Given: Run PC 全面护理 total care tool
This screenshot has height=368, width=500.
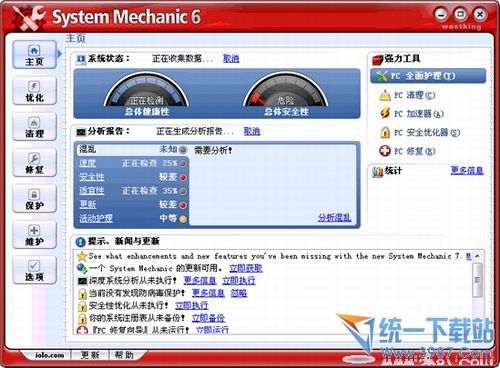Looking at the screenshot, I should [428, 76].
